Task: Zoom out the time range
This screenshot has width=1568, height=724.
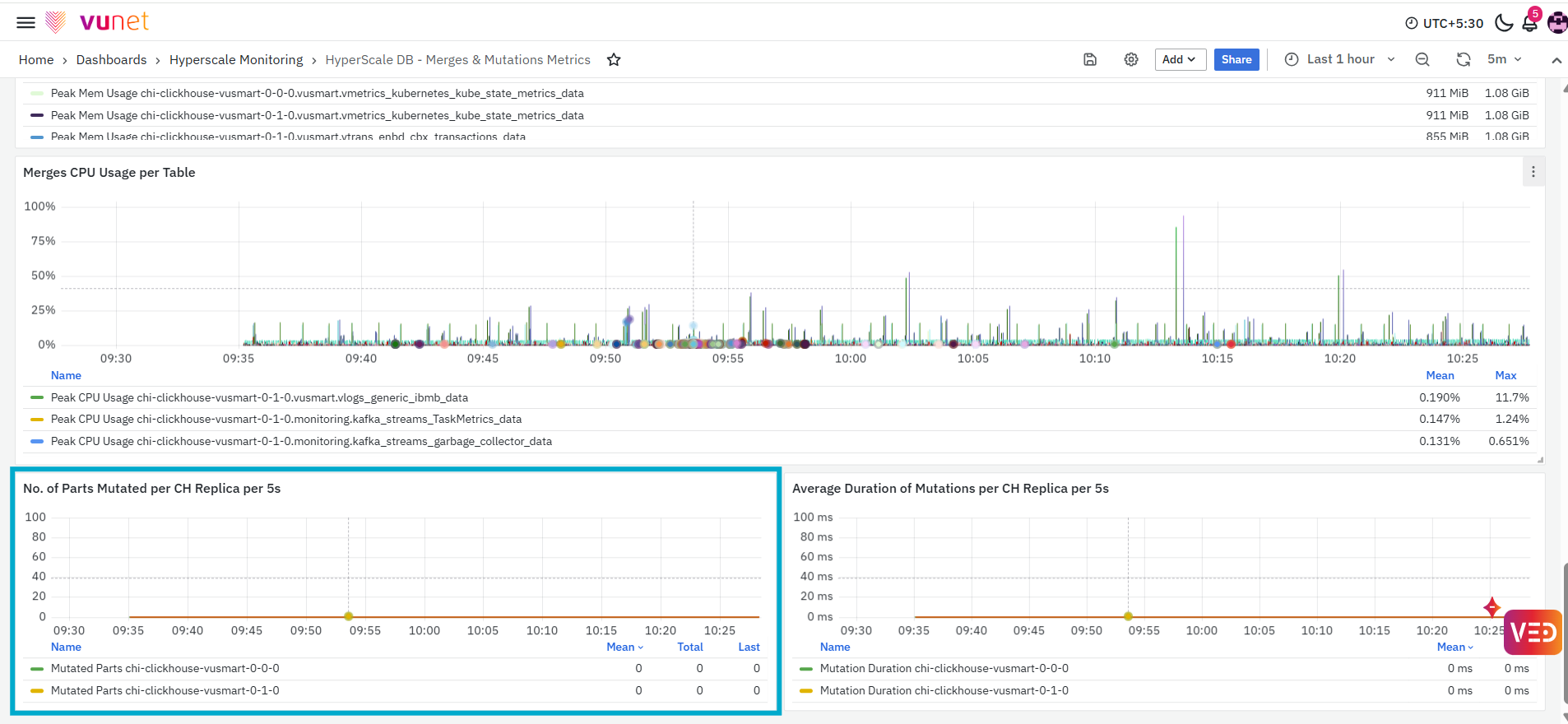Action: (1422, 59)
